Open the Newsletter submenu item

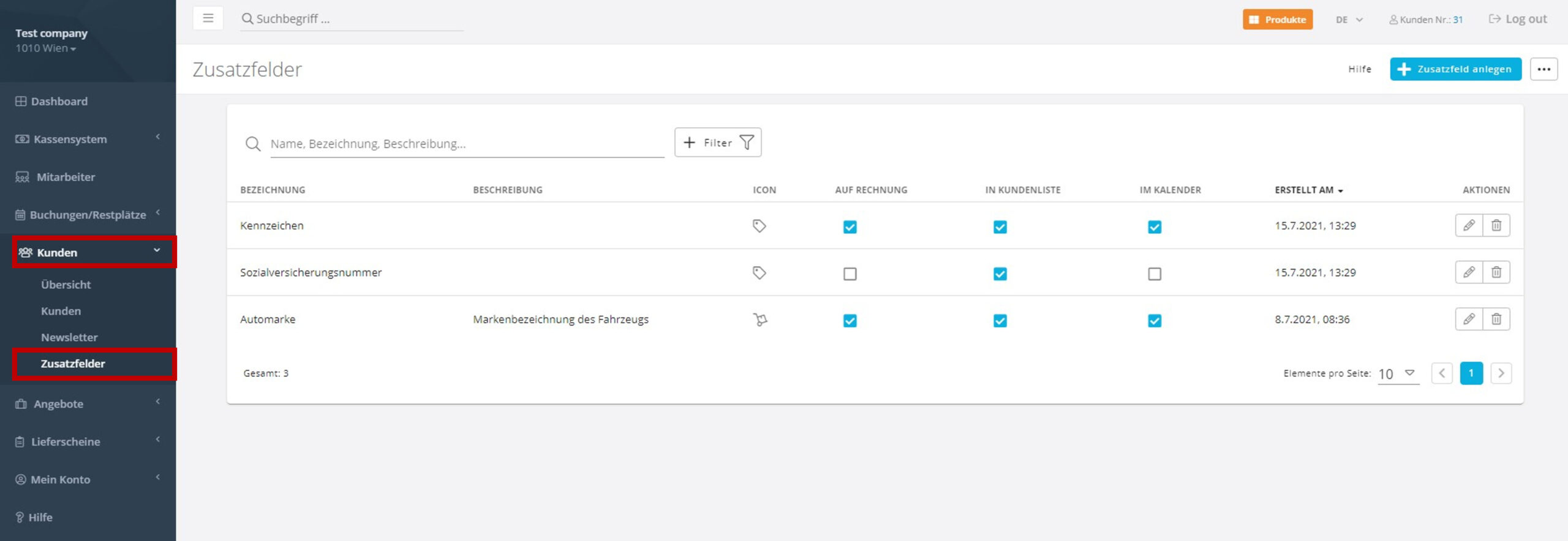(x=69, y=337)
